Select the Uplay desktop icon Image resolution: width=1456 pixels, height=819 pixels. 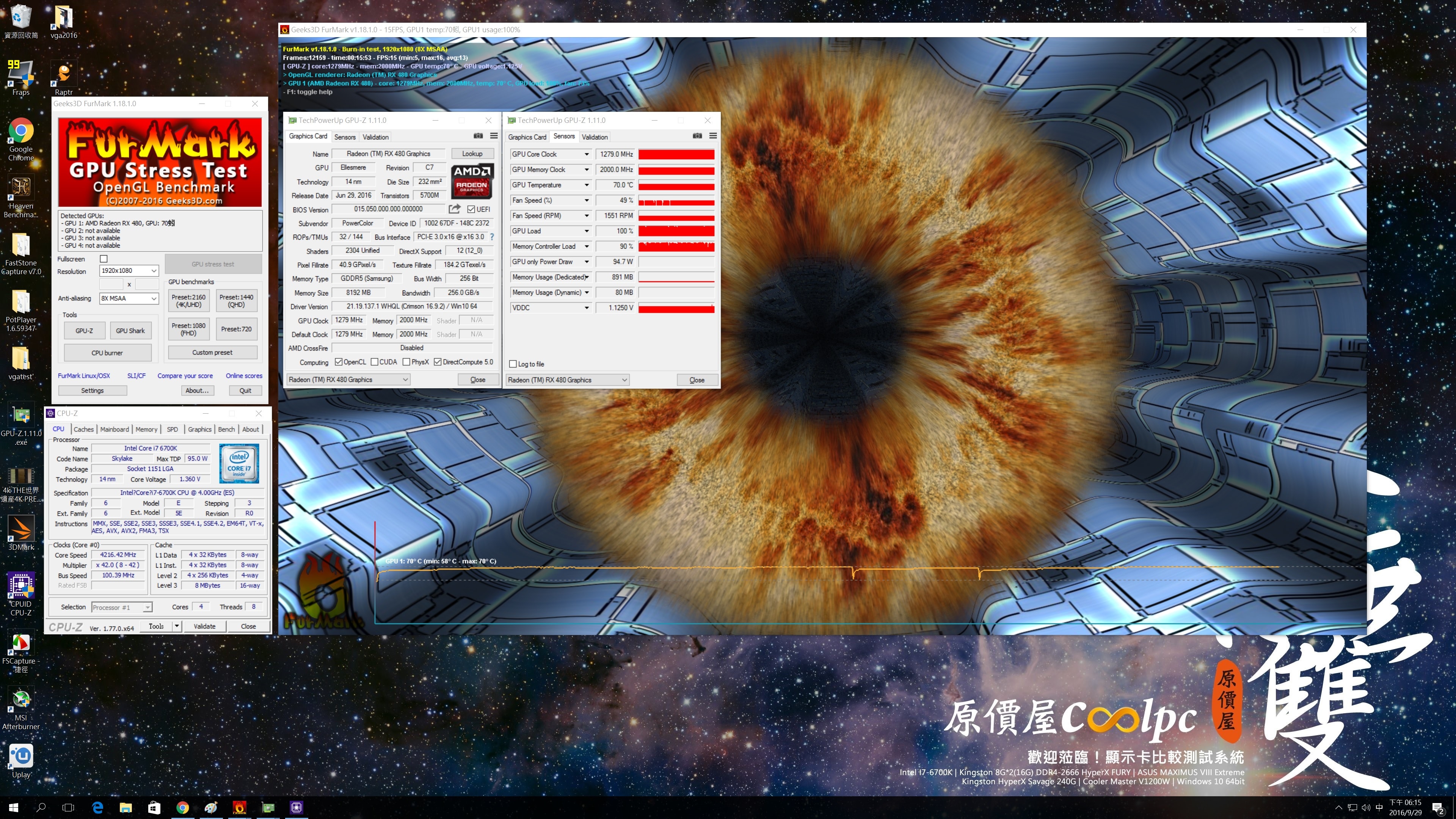(x=21, y=761)
